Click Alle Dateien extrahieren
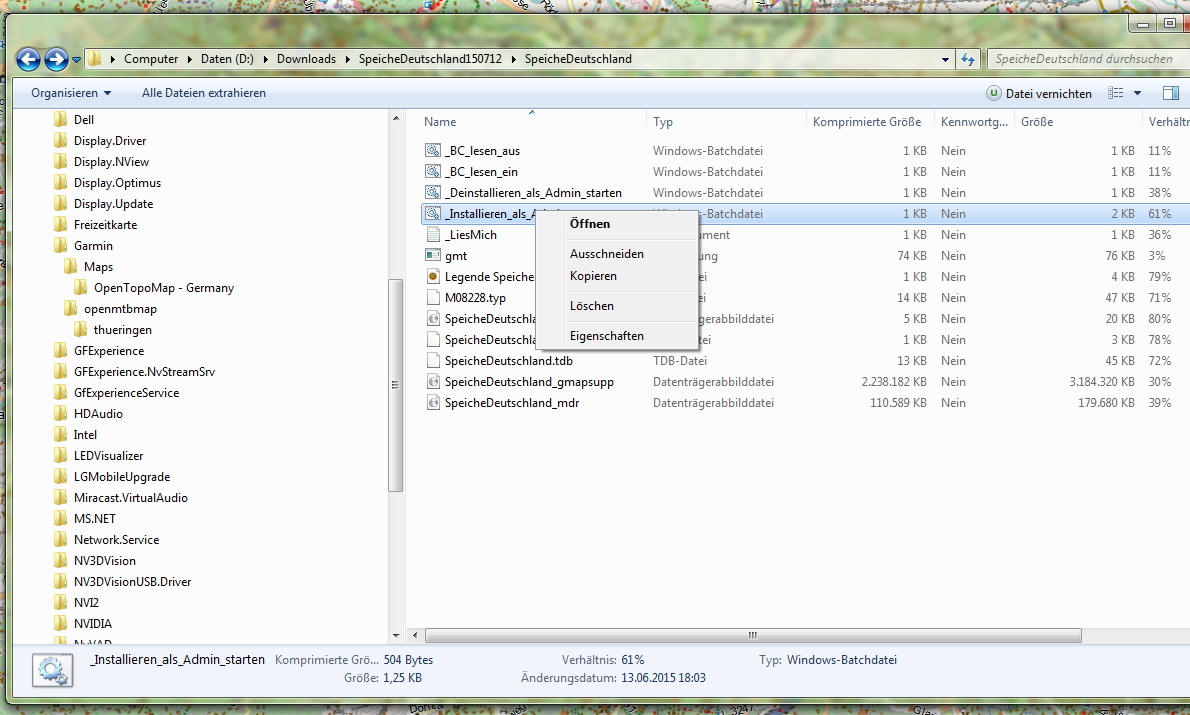The image size is (1190, 715). (204, 93)
